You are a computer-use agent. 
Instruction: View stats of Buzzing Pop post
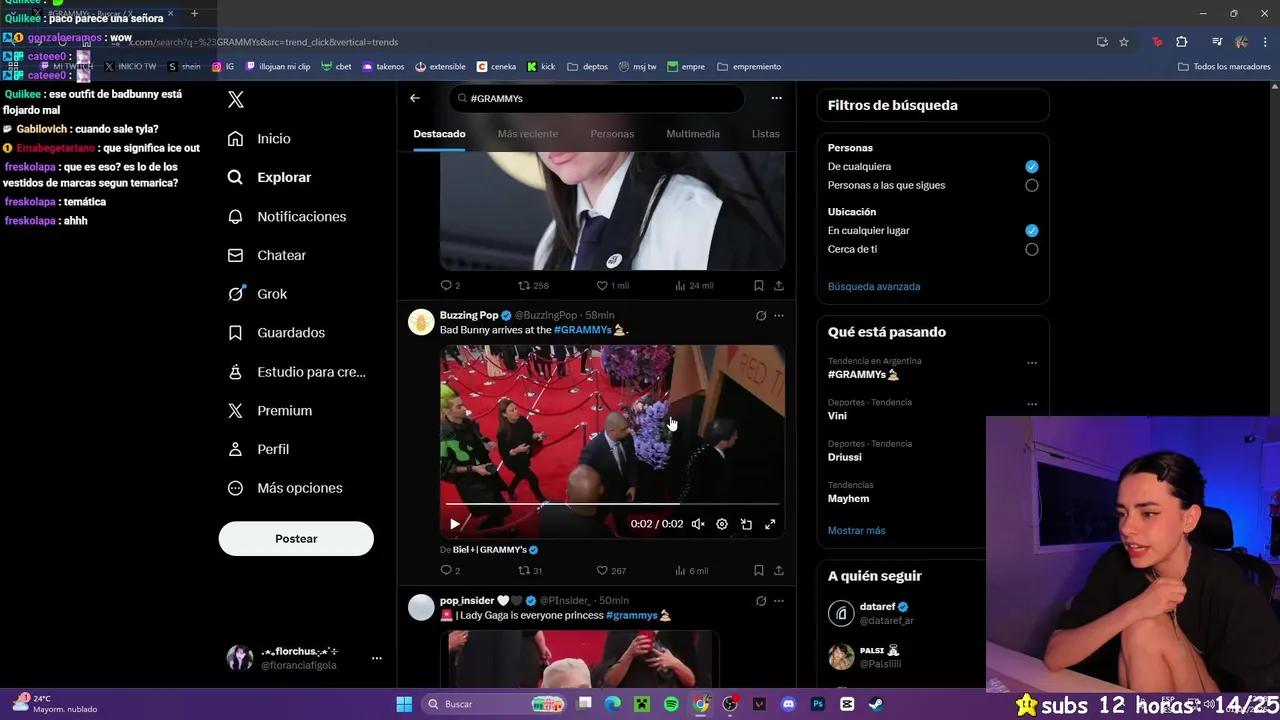tap(691, 571)
